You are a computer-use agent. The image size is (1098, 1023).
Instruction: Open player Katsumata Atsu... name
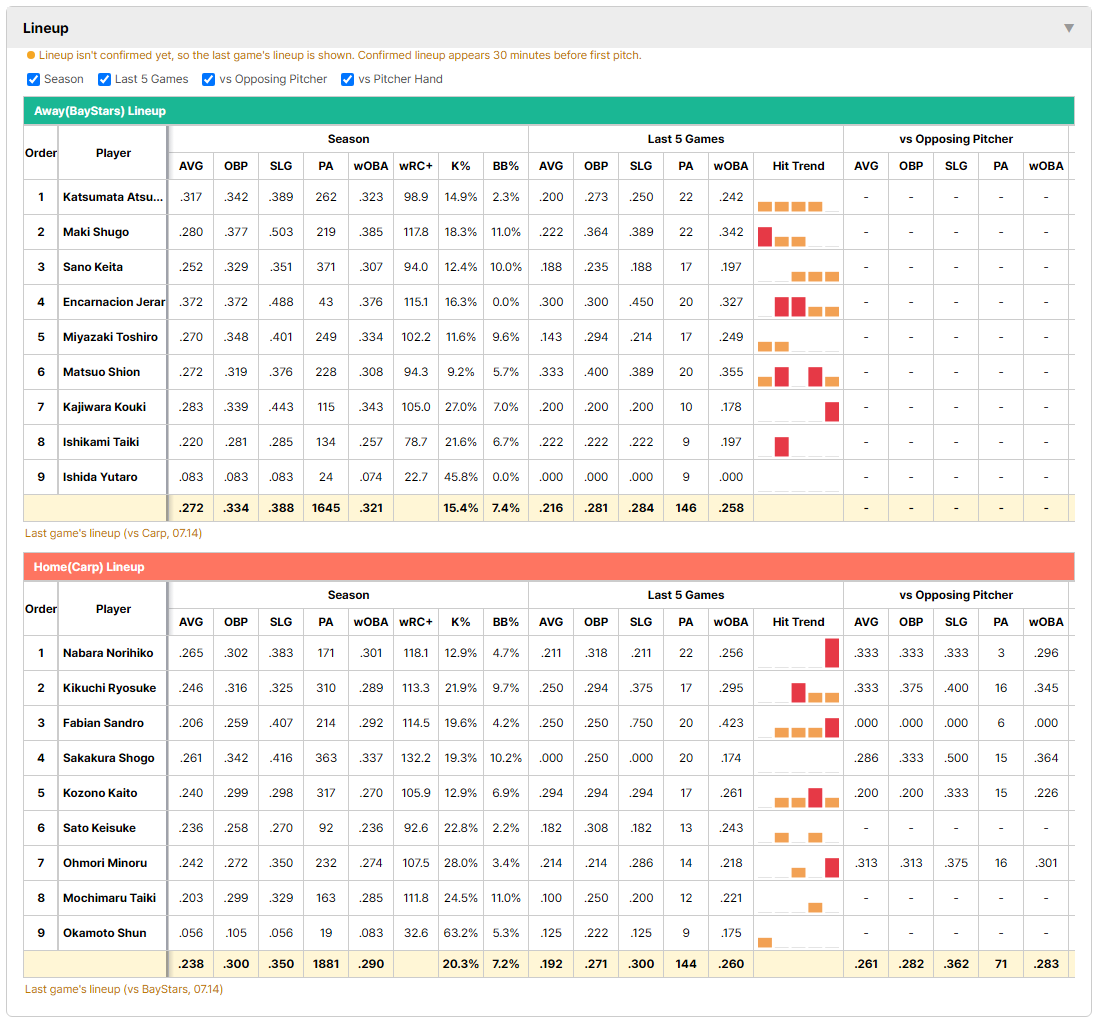(113, 197)
